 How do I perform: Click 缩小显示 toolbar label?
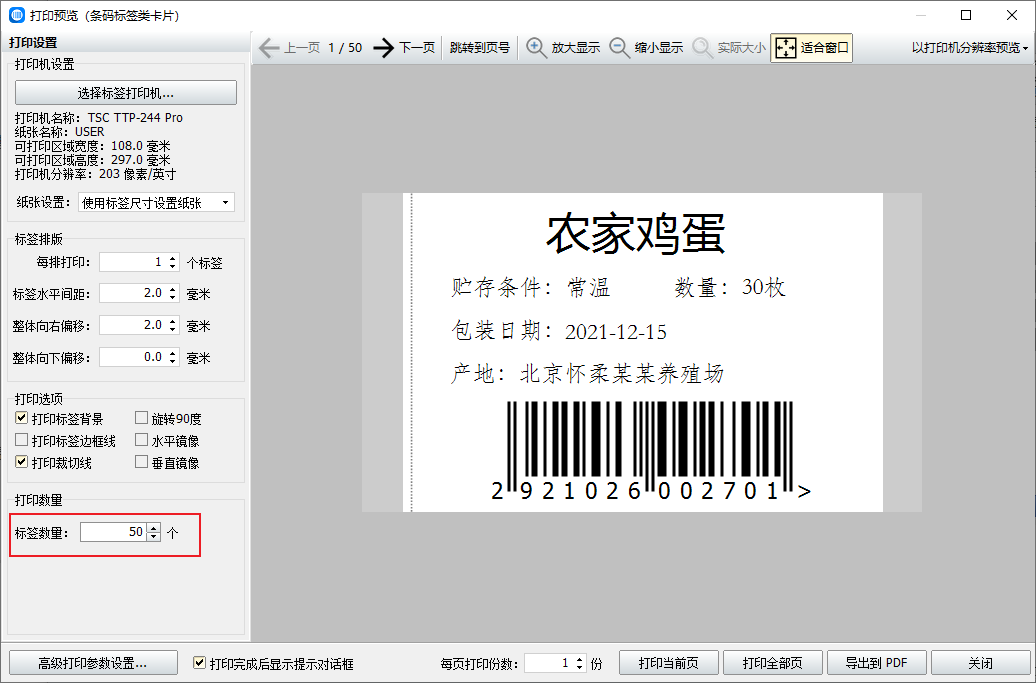pyautogui.click(x=659, y=48)
